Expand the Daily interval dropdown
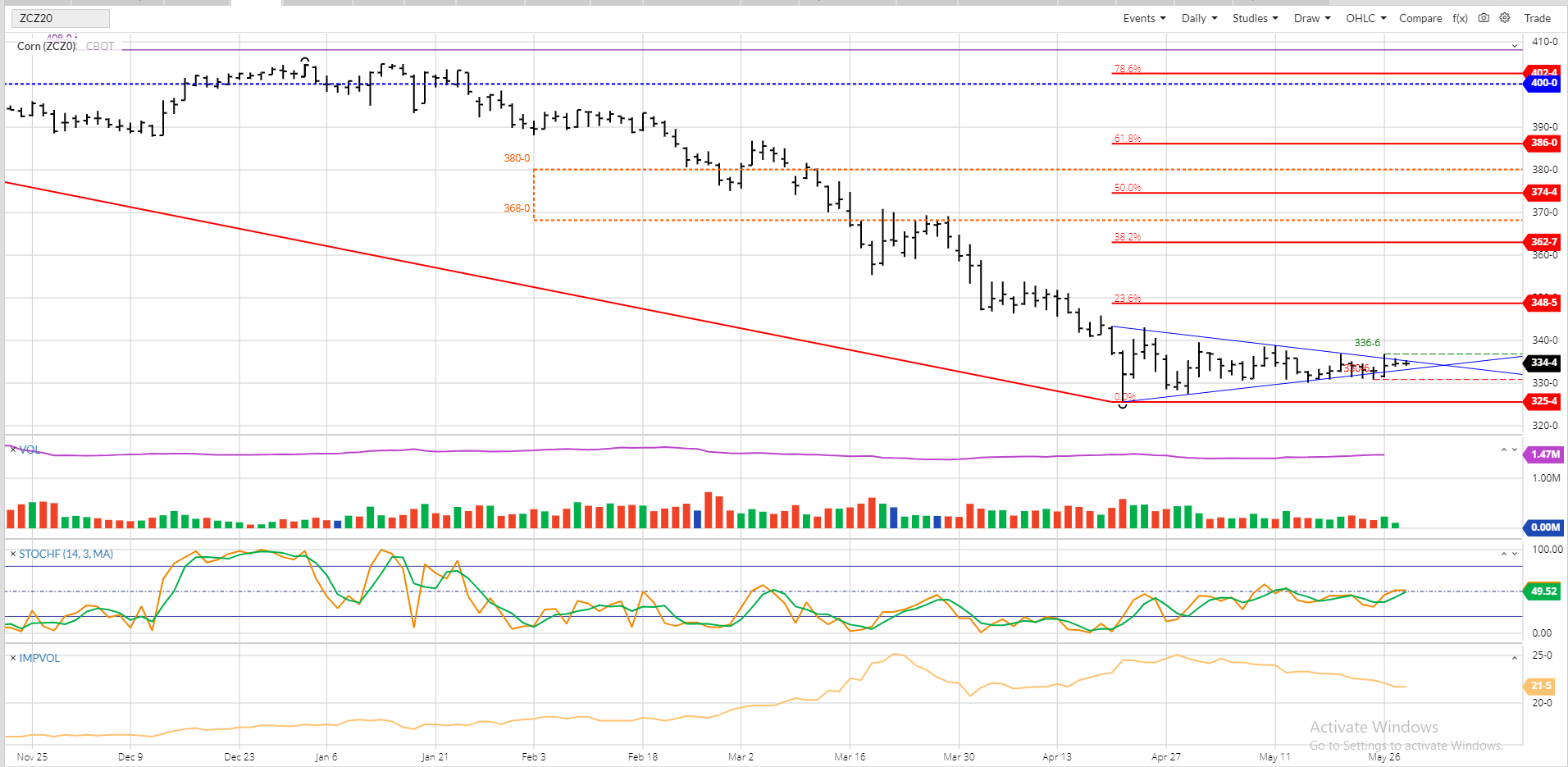 [1199, 18]
